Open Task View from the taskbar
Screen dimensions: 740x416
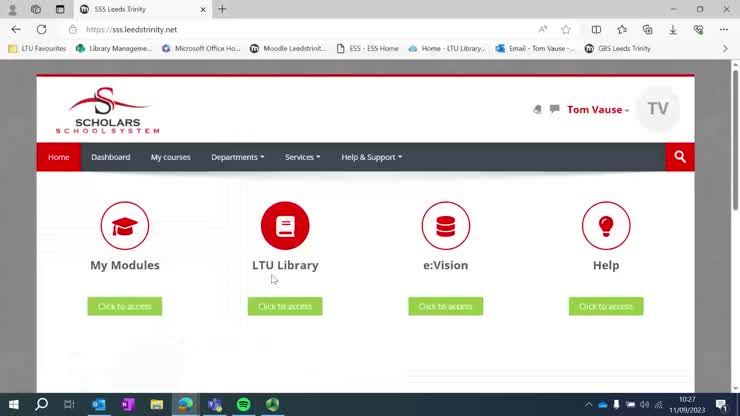click(x=69, y=405)
